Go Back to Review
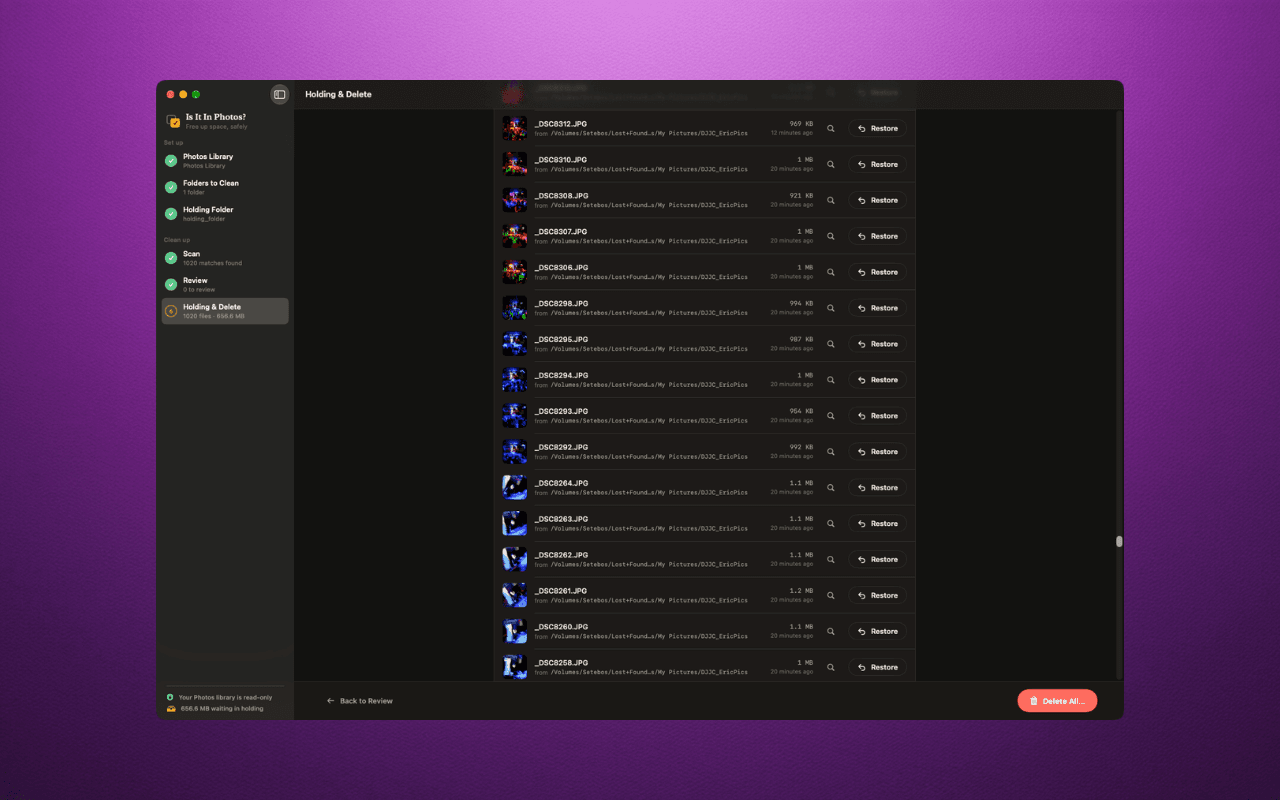 (x=360, y=701)
